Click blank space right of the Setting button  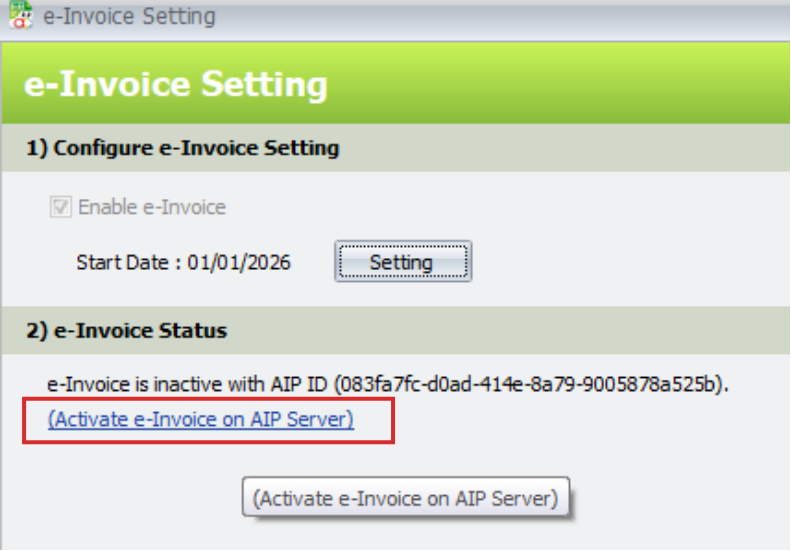620,263
